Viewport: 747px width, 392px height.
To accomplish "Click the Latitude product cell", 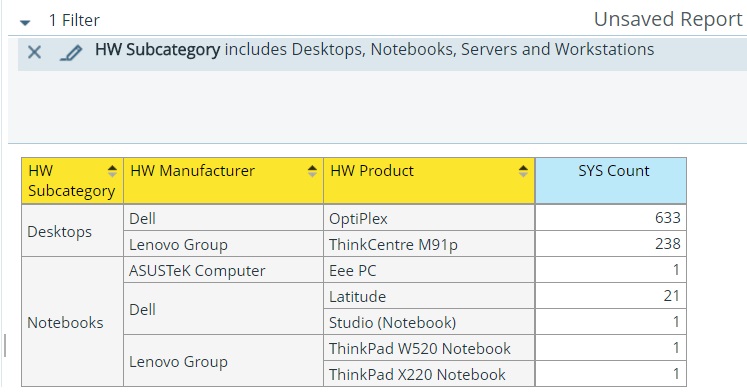I will click(429, 296).
